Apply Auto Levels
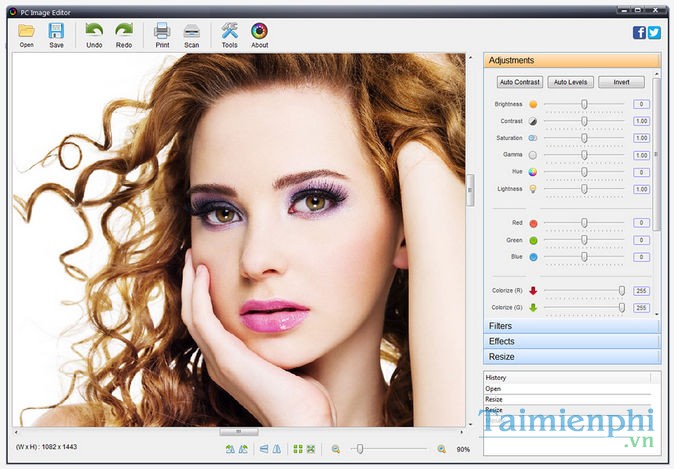The image size is (674, 469). click(x=570, y=82)
